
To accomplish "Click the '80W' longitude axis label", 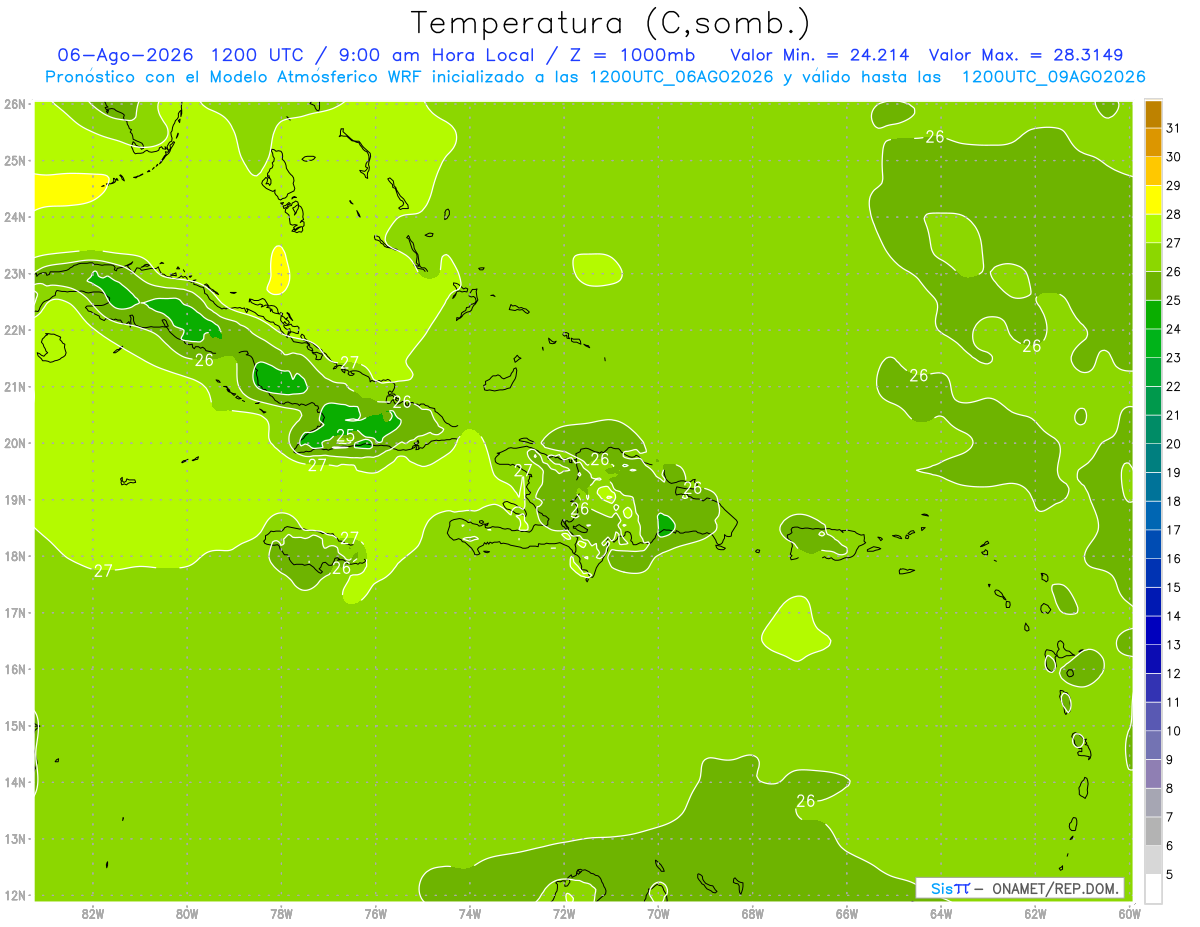I will [x=187, y=913].
